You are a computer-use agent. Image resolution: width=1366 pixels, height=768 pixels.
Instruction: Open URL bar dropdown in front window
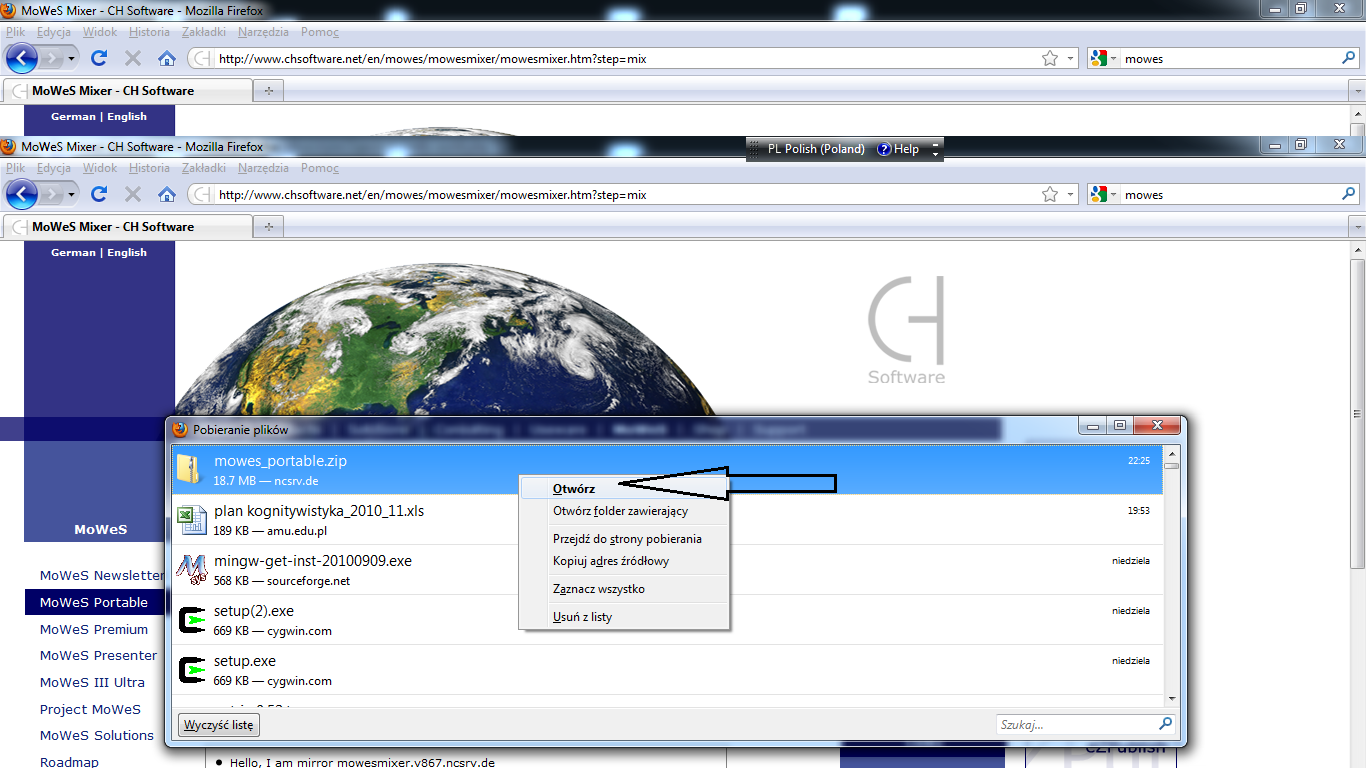click(x=1070, y=195)
